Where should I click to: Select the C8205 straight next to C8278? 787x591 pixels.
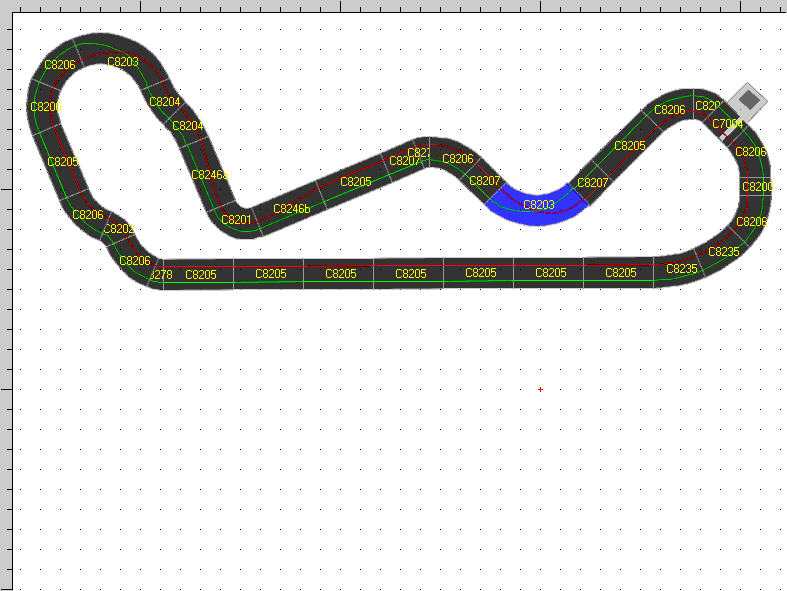pos(201,274)
